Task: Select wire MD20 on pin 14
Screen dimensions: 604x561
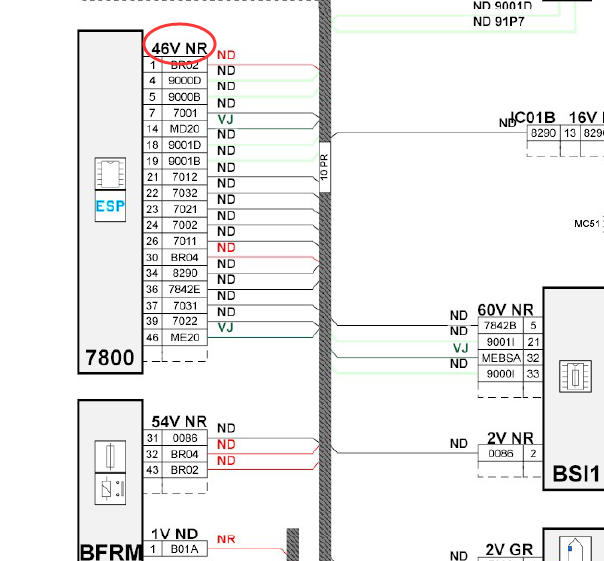Action: (x=185, y=129)
